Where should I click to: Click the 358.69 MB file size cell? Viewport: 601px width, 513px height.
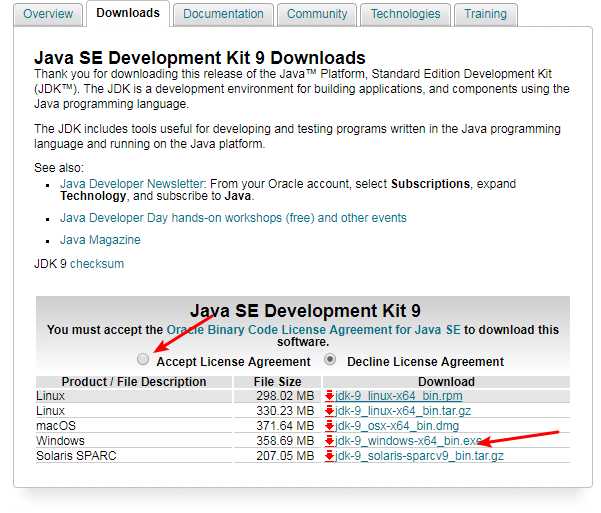coord(278,441)
